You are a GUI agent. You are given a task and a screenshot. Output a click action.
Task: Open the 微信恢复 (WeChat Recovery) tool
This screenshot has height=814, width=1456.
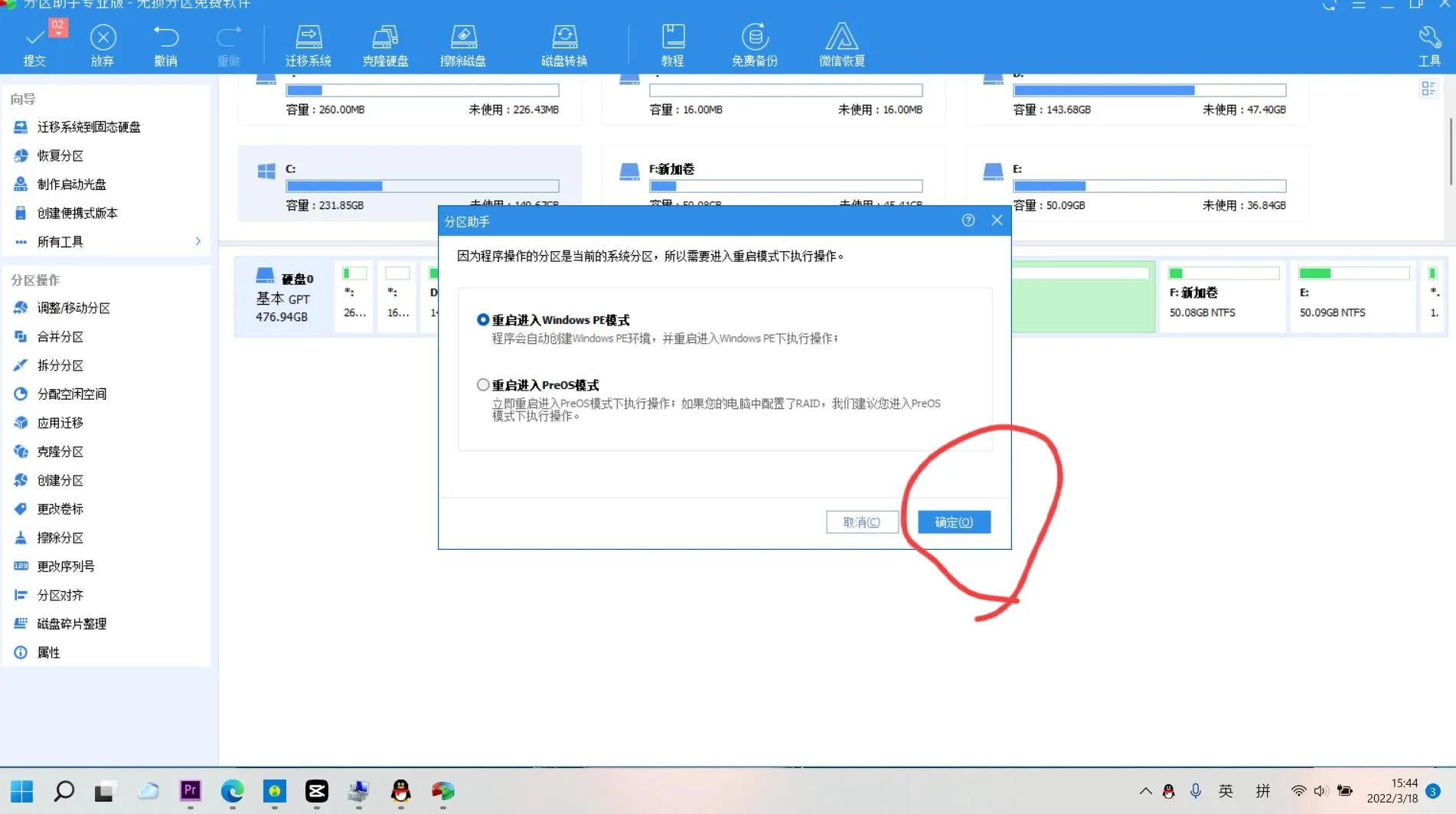841,44
